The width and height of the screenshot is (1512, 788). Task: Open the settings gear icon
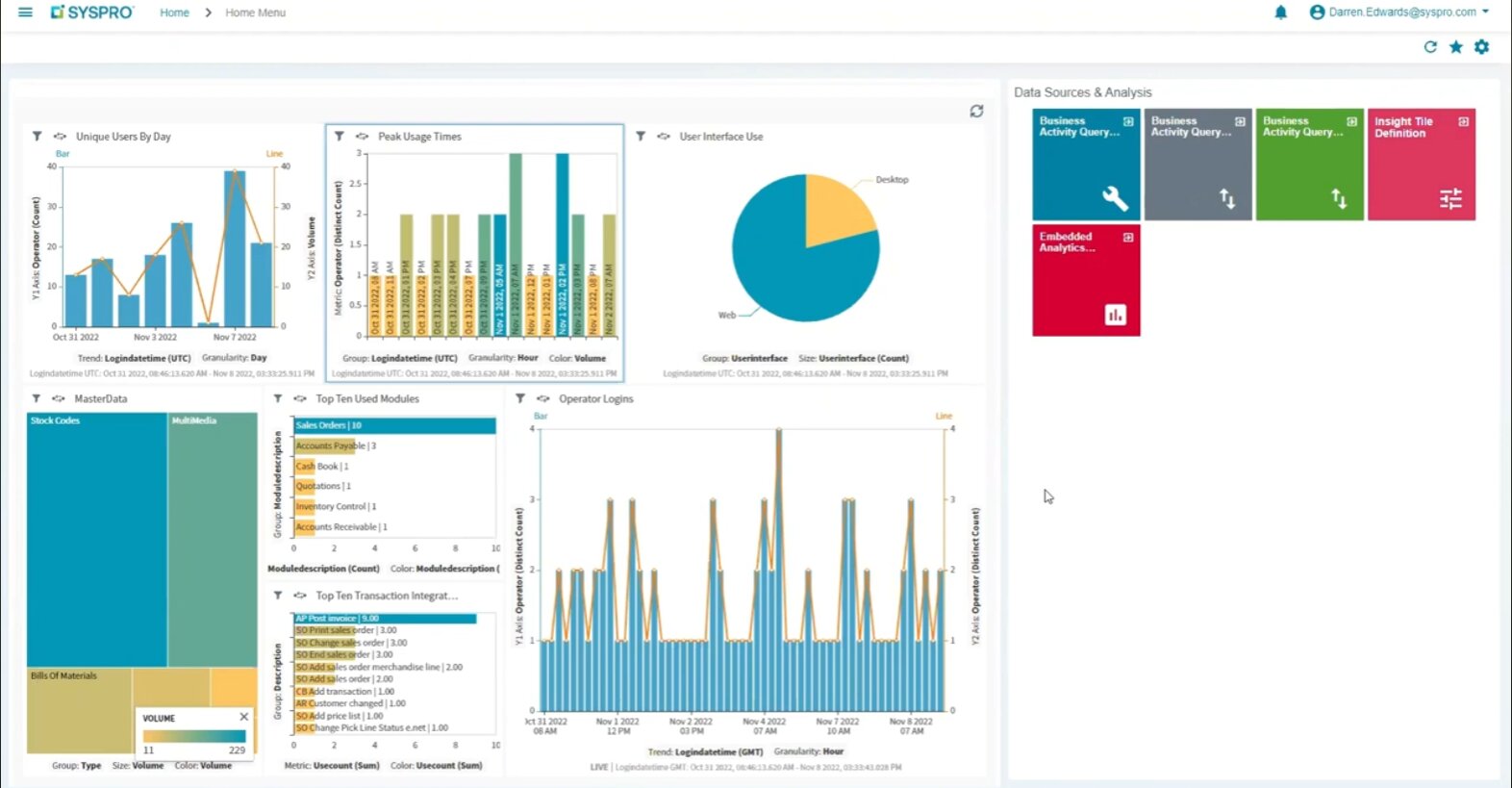coord(1481,47)
